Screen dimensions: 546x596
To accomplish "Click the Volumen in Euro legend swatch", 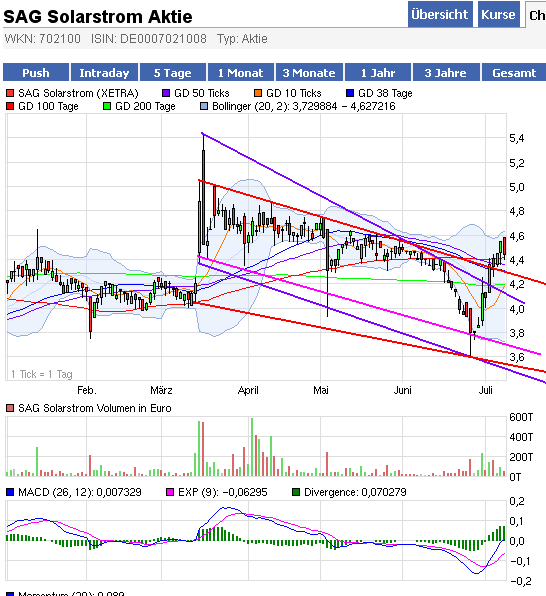I will [x=10, y=408].
